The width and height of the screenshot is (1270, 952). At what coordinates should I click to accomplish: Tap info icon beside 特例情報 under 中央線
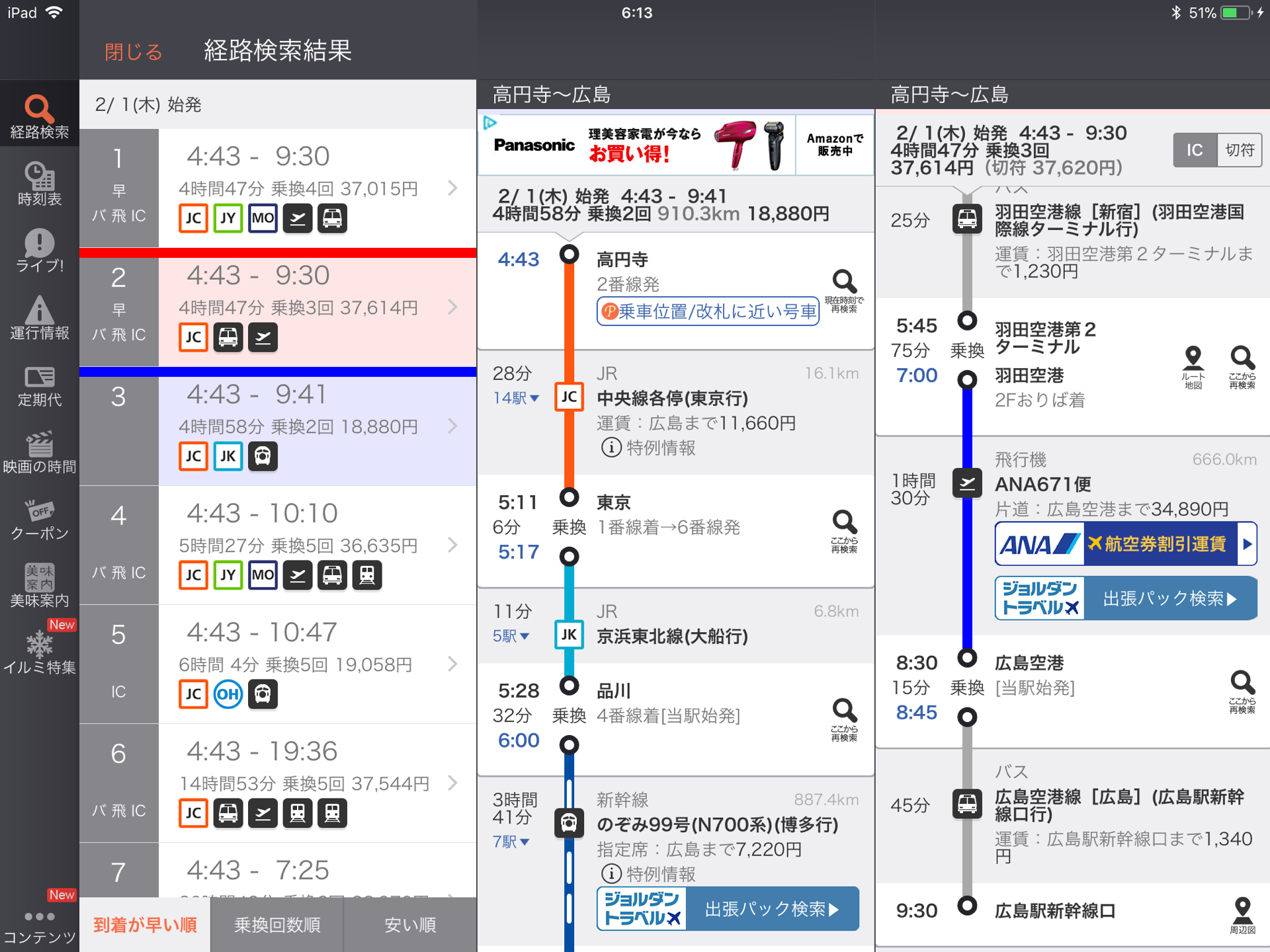tap(611, 448)
